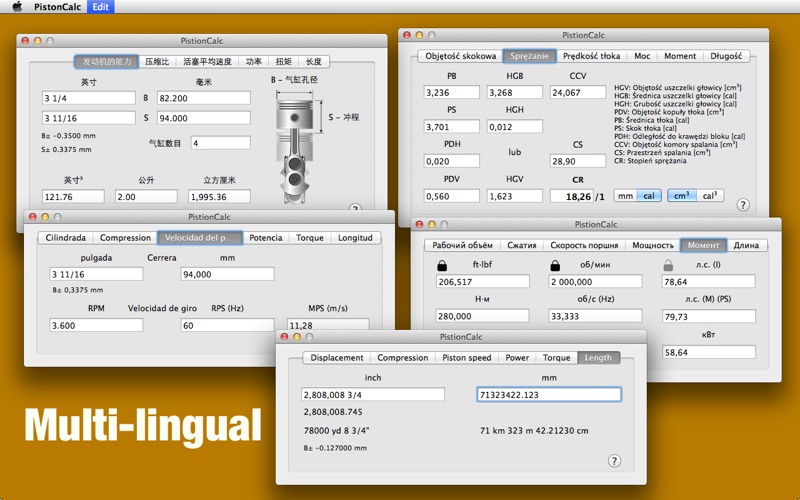Click the кВт field showing 58,64
800x500 pixels.
click(x=709, y=352)
